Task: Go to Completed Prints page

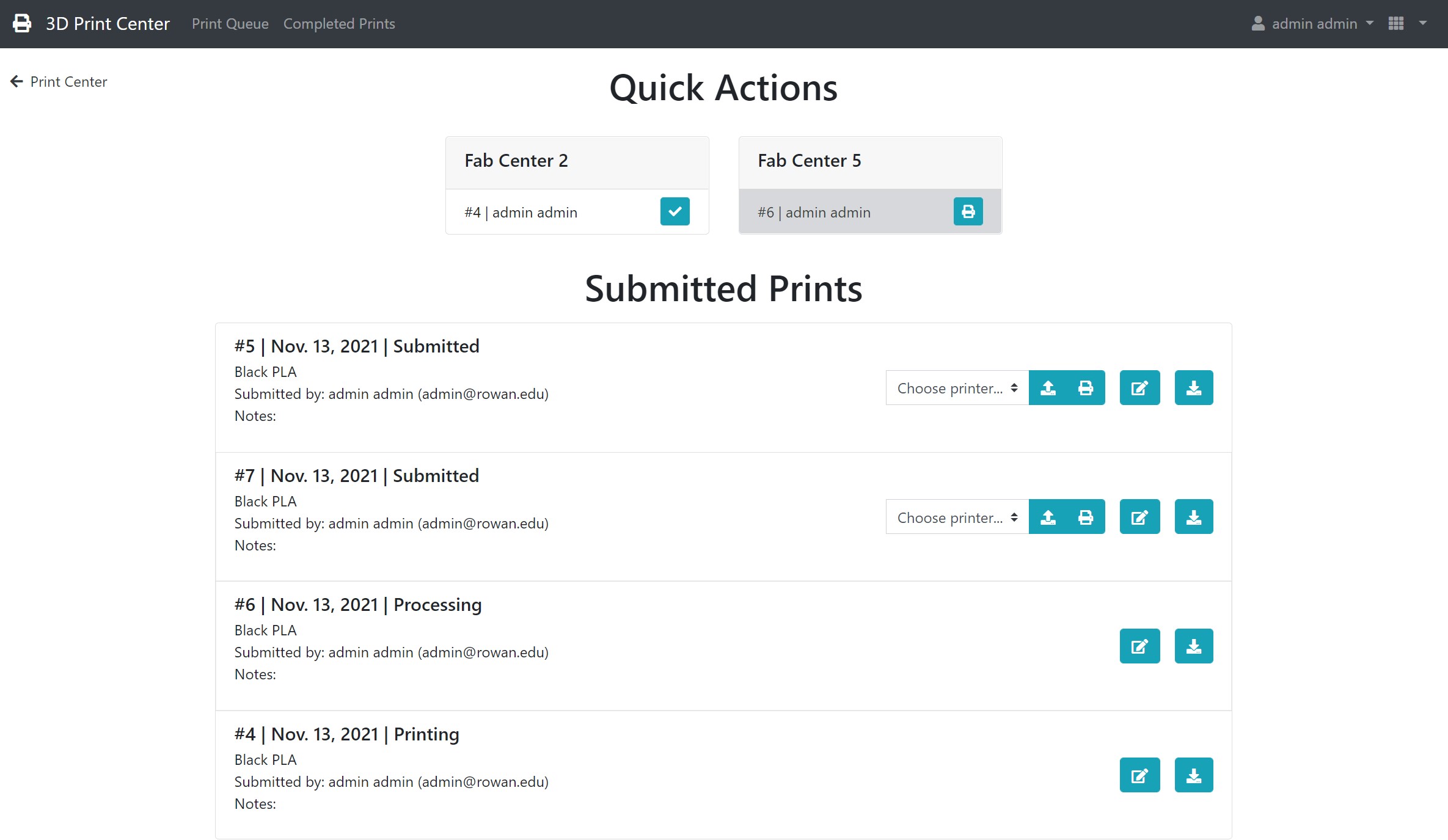Action: 339,24
